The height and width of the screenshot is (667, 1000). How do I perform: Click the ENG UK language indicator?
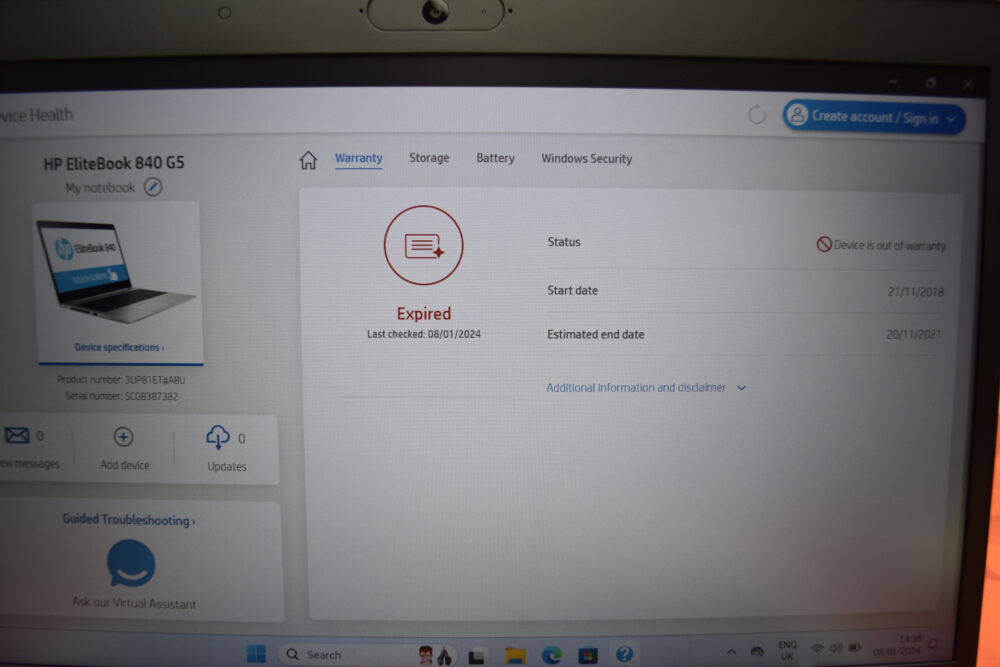click(788, 650)
